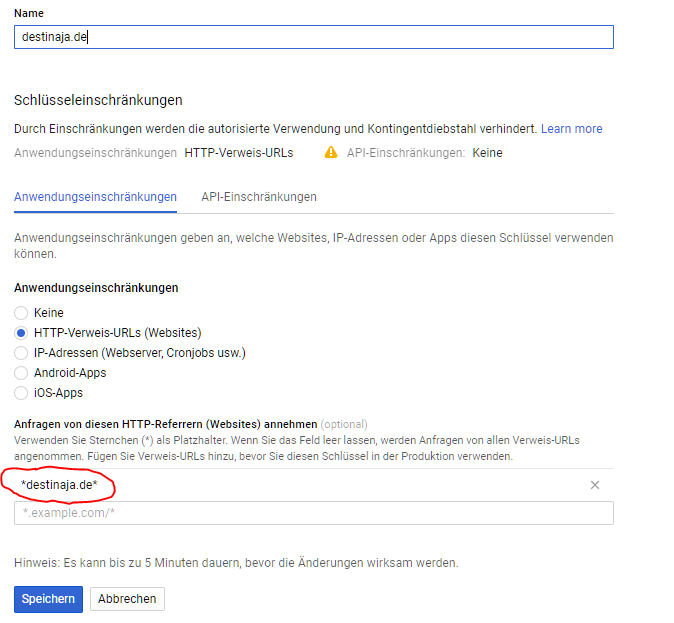Focus the *.example.com/* referrer input
The height and width of the screenshot is (623, 674).
(313, 513)
